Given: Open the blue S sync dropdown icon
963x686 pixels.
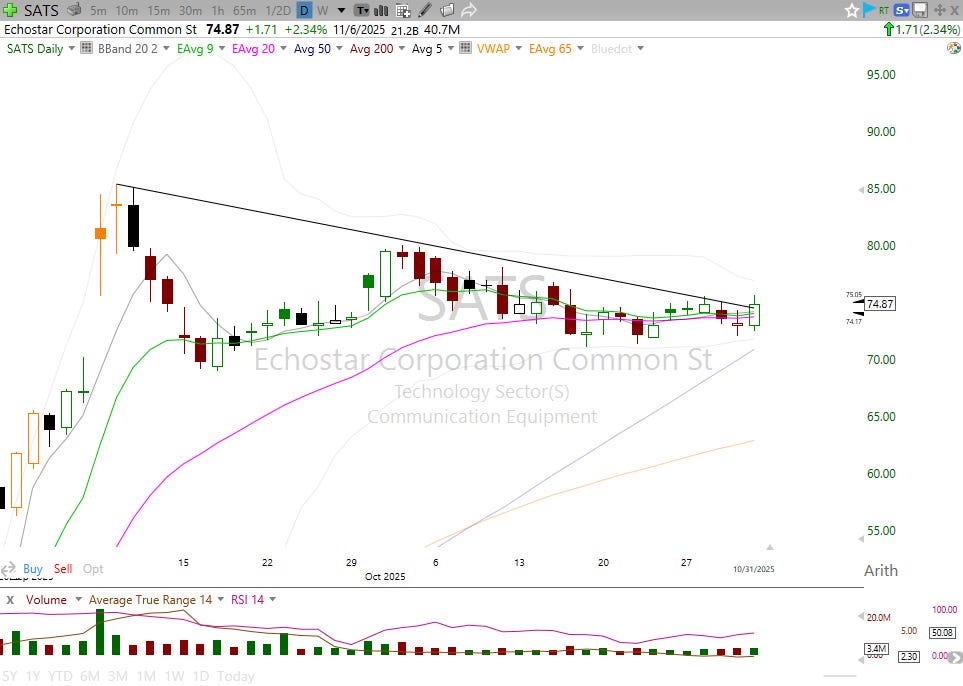Looking at the screenshot, I should pyautogui.click(x=902, y=10).
